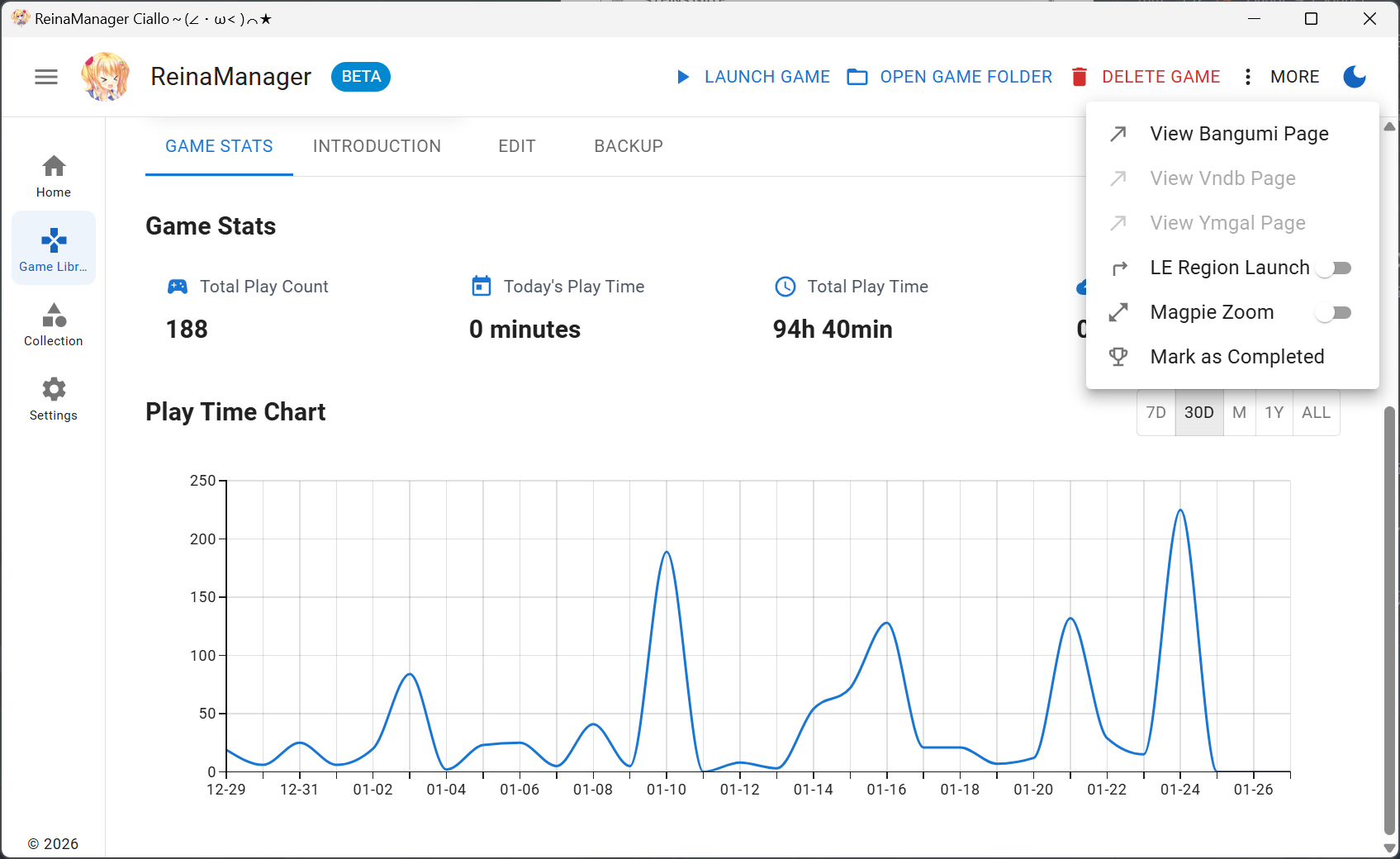Click the Magpie Zoom expand-arrows icon
Viewport: 1400px width, 859px height.
[x=1118, y=312]
